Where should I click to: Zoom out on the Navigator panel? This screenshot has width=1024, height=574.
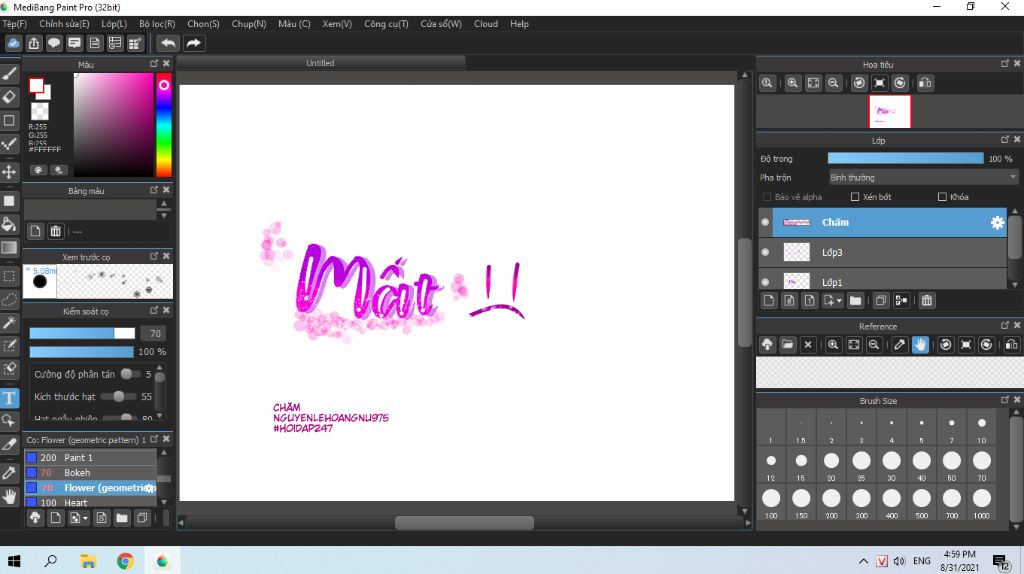point(833,83)
